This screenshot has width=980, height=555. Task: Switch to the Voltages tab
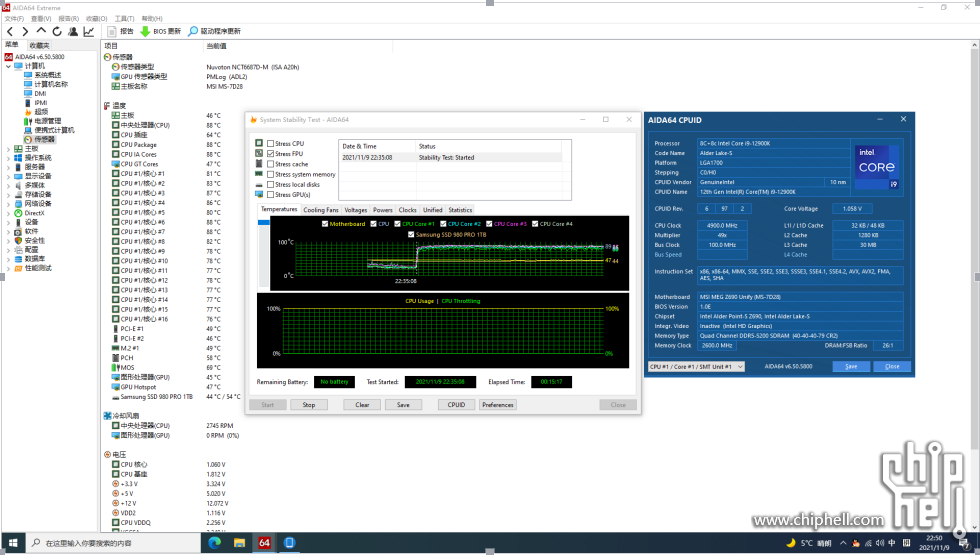click(x=356, y=210)
